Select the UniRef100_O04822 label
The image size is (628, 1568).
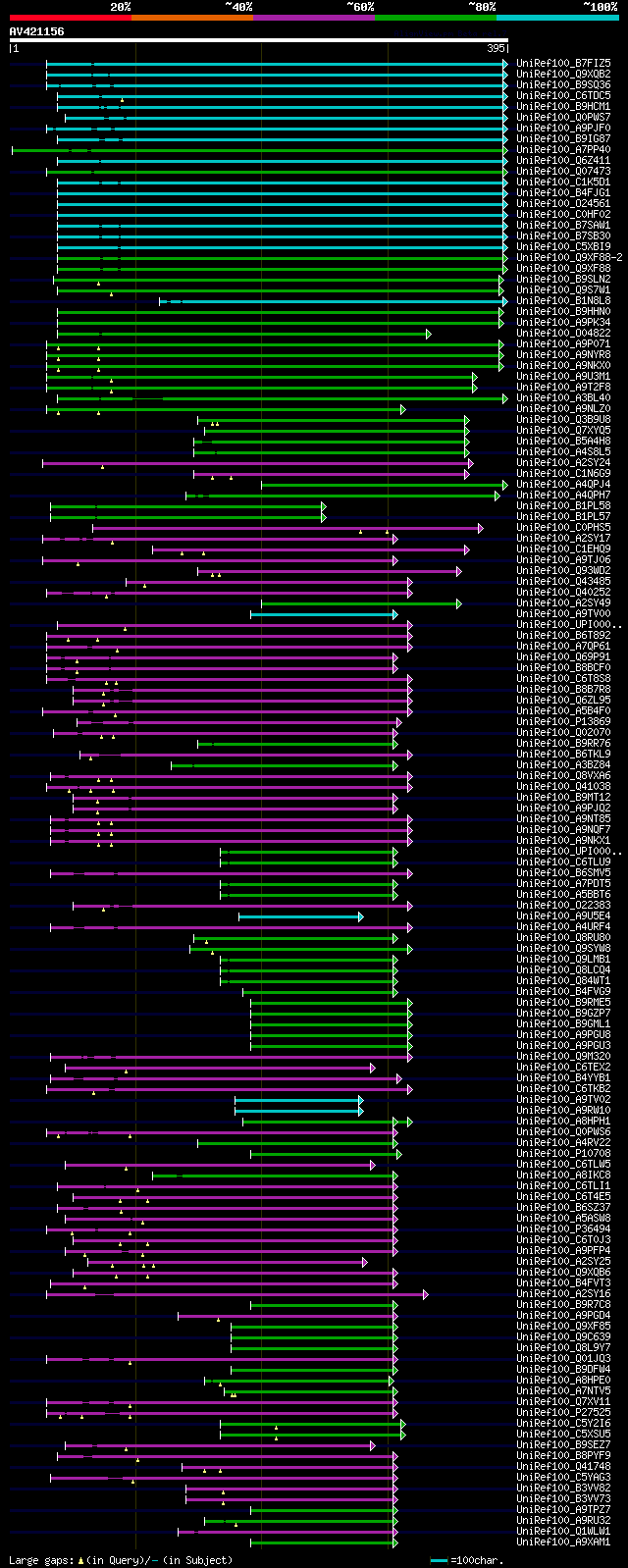(563, 333)
